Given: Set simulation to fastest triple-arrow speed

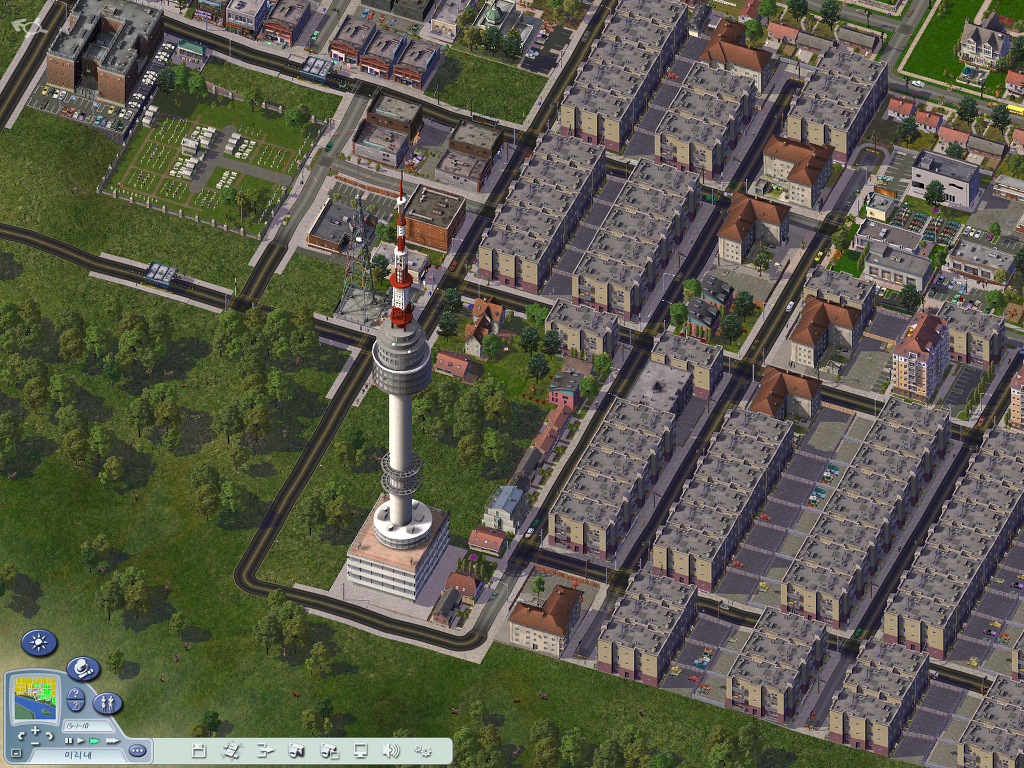Looking at the screenshot, I should pos(113,741).
